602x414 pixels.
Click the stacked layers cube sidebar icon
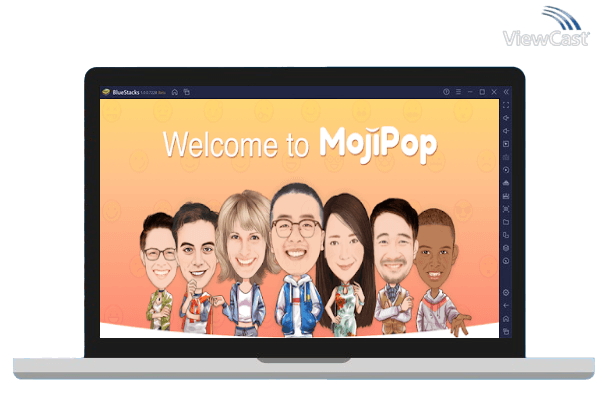(x=506, y=248)
